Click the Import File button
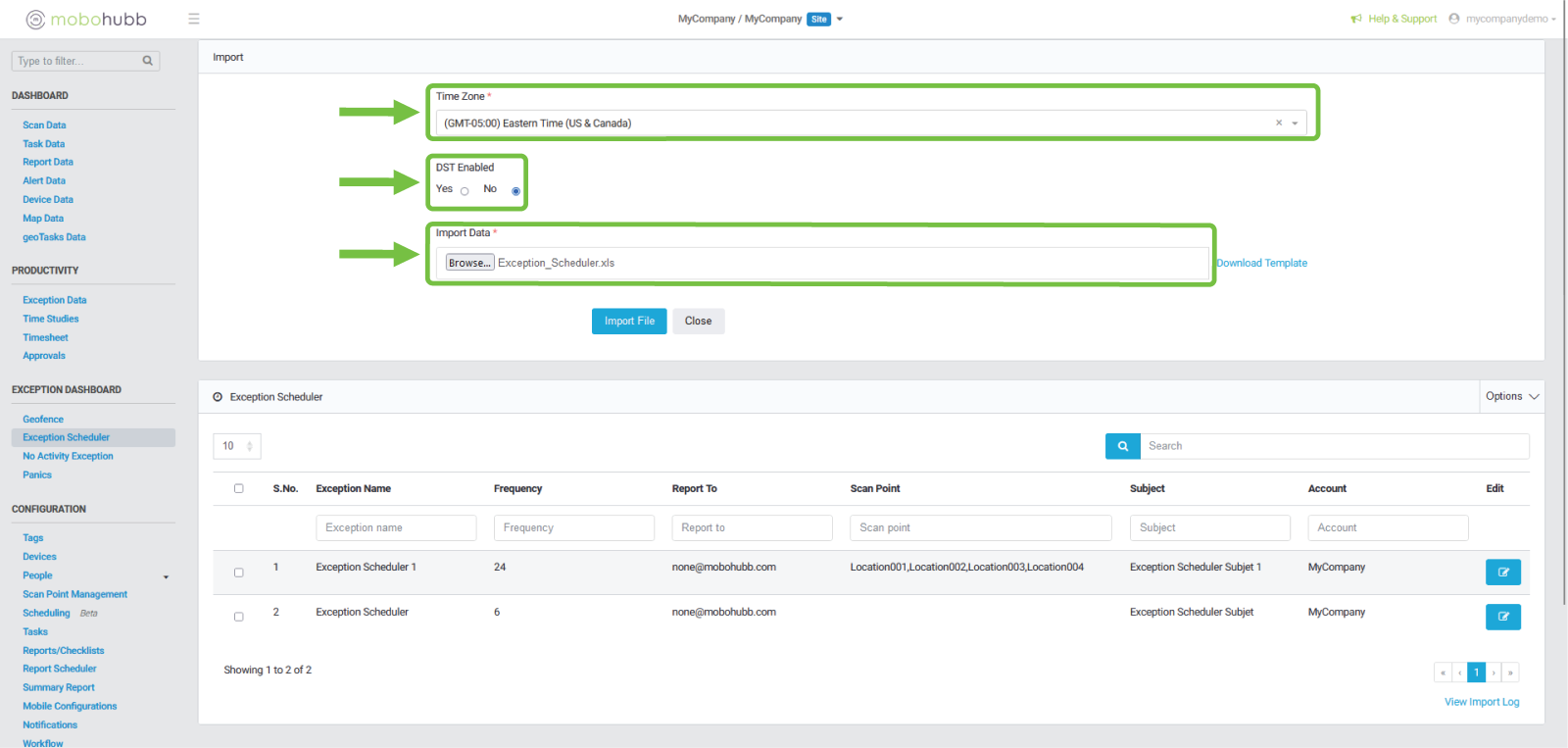 pyautogui.click(x=629, y=322)
